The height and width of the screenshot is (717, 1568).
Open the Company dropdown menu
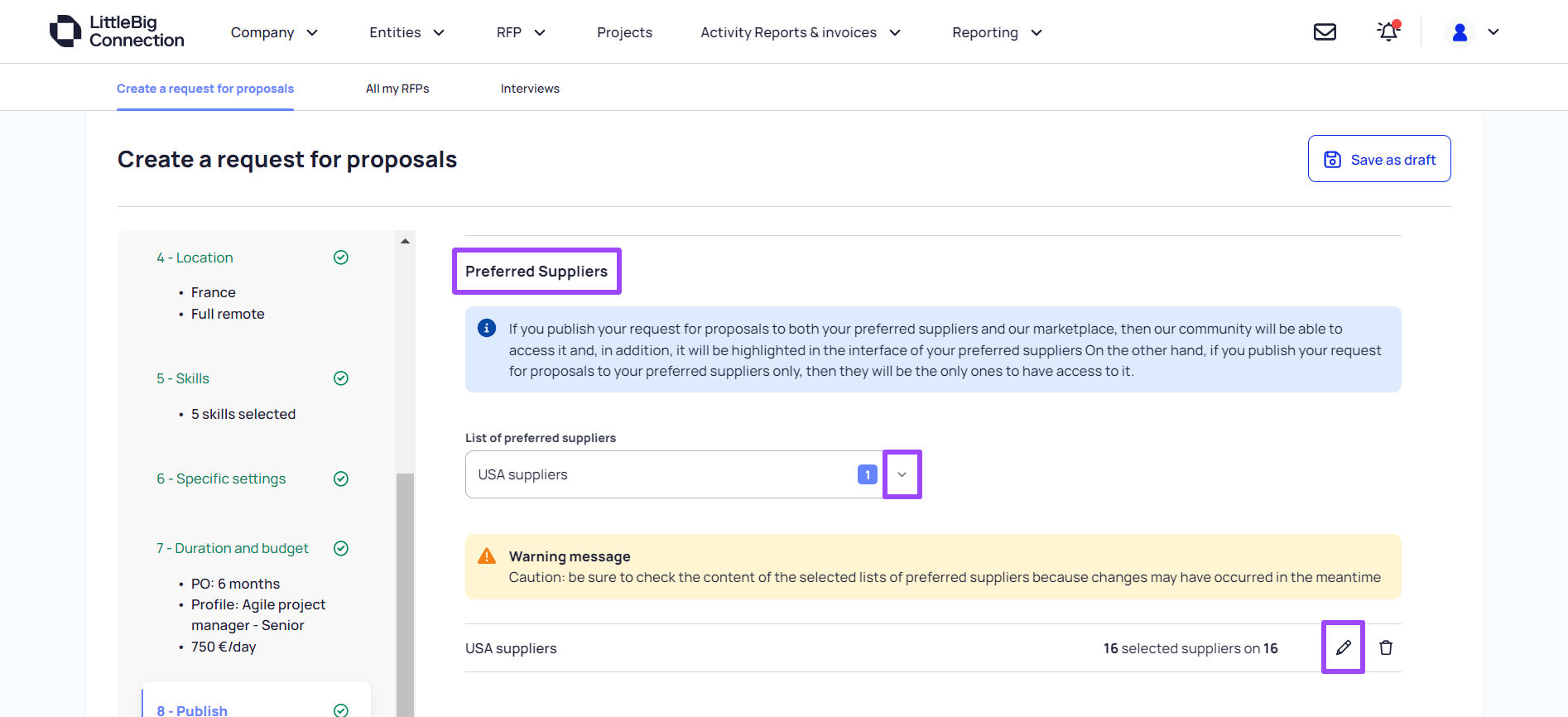[274, 32]
